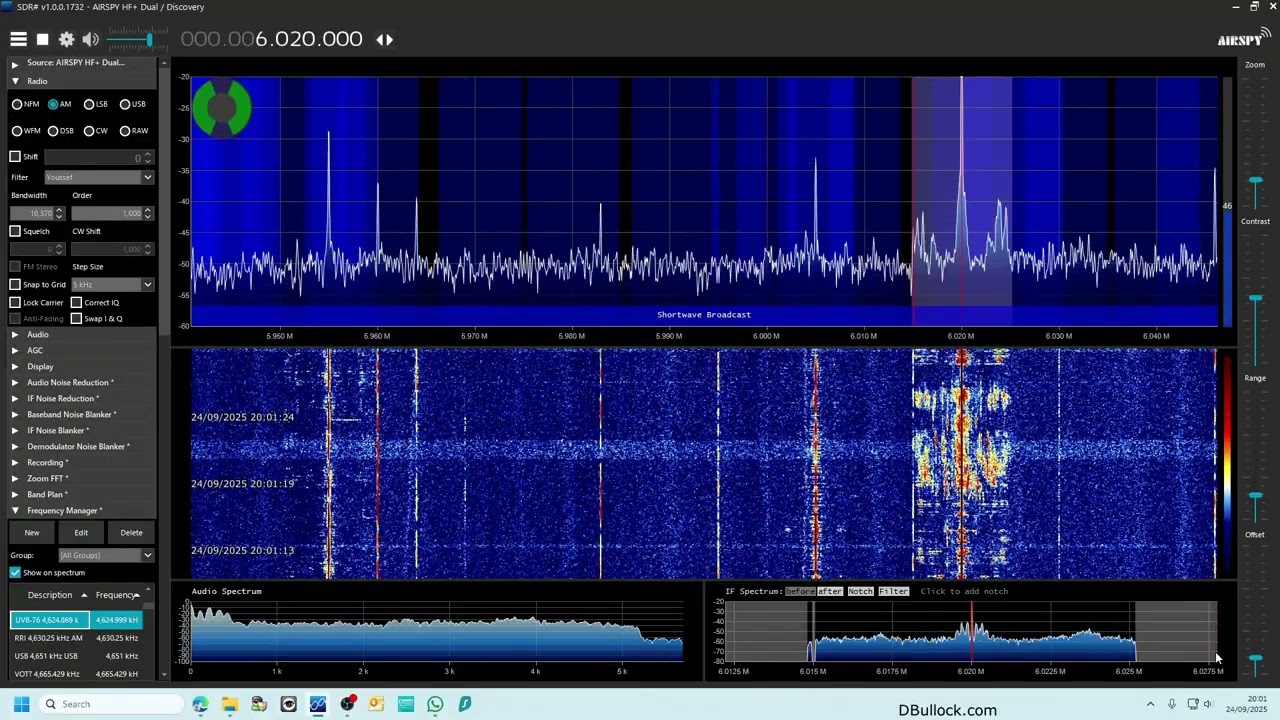1280x720 pixels.
Task: Expand the Recording panel
Action: (14, 463)
